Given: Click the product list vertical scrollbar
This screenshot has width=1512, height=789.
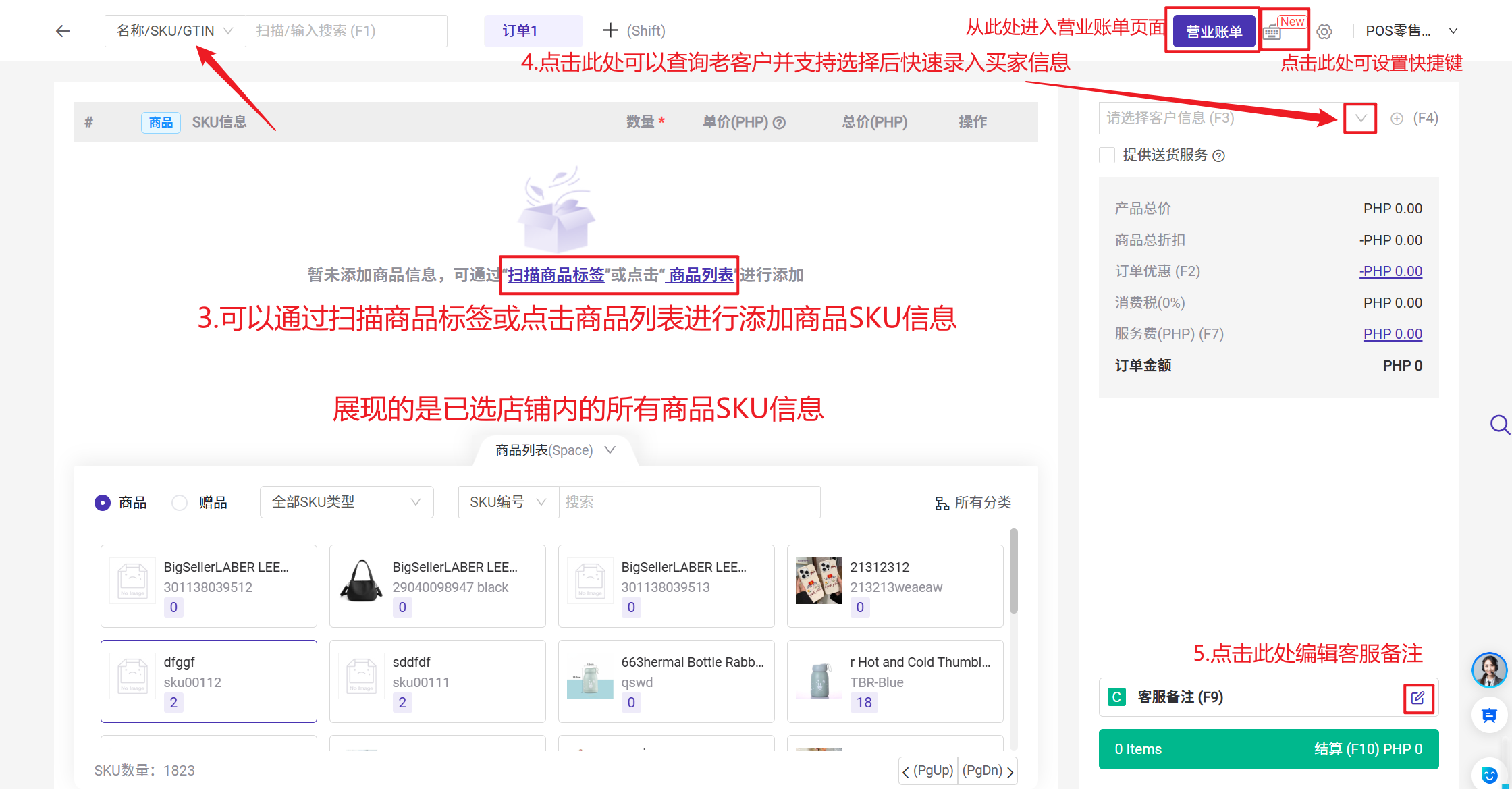Looking at the screenshot, I should point(1013,571).
